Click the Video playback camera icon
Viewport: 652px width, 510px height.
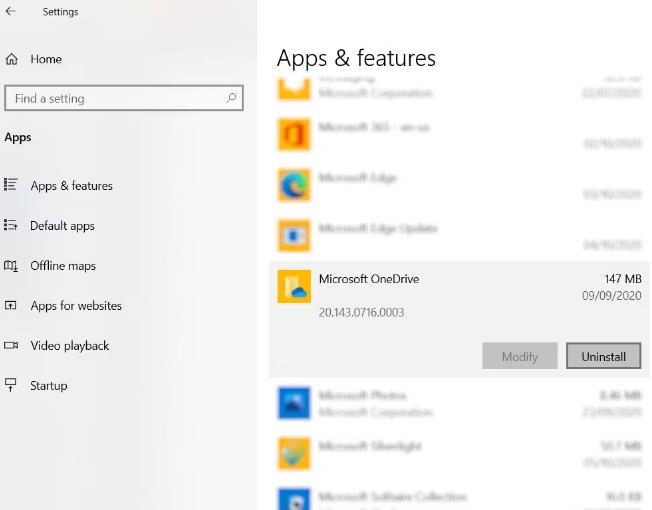tap(11, 345)
